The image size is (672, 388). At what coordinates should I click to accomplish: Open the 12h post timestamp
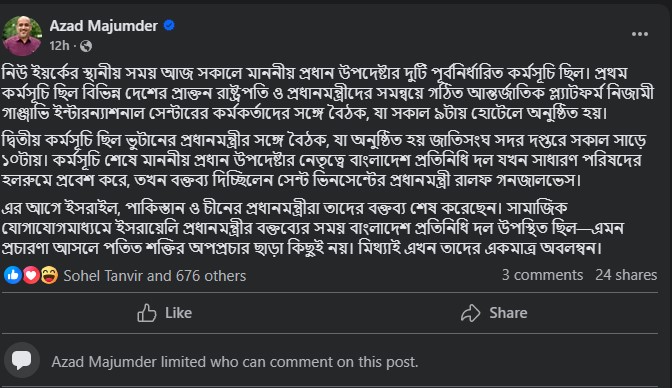59,46
